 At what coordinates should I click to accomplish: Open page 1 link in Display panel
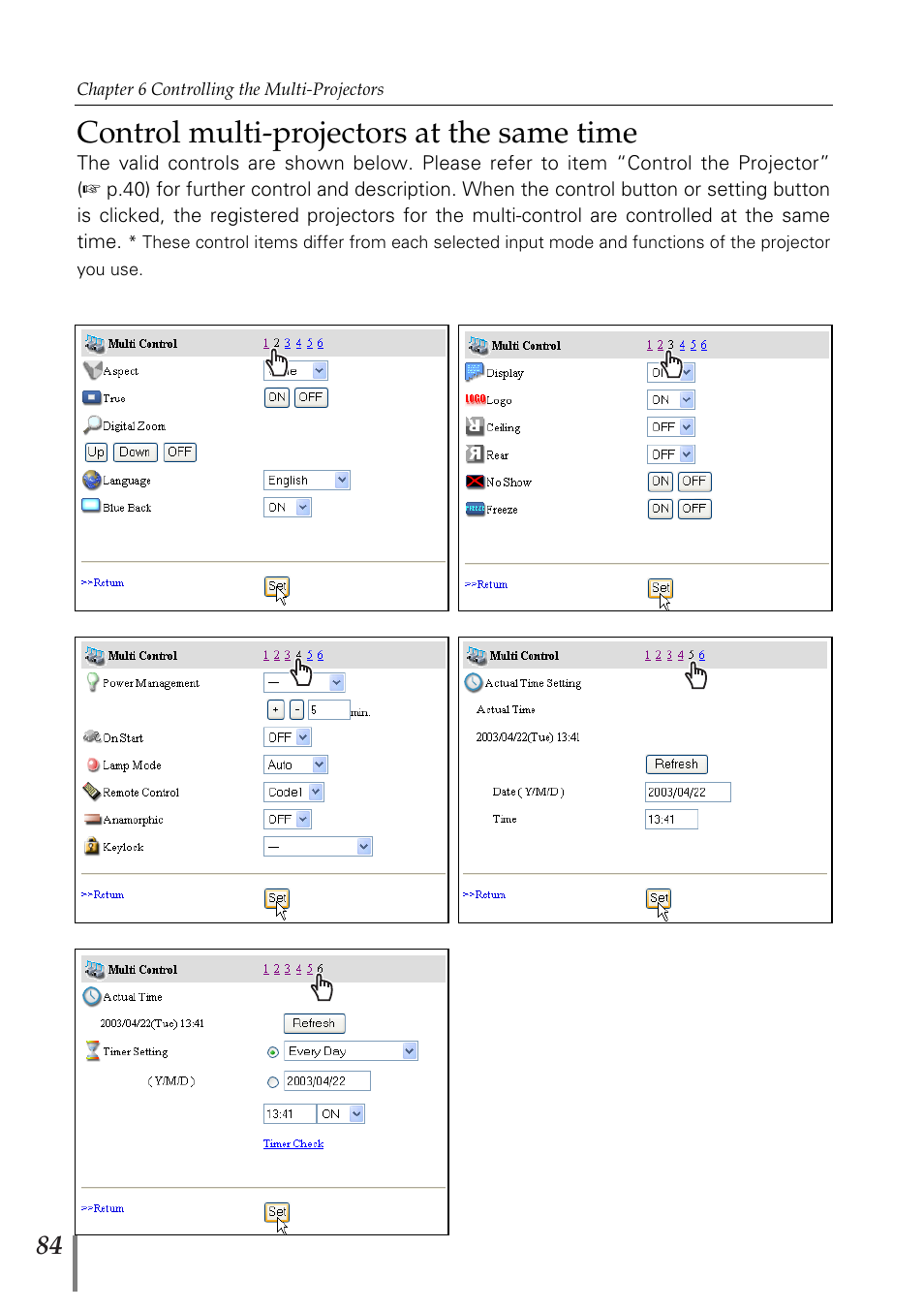coord(649,345)
